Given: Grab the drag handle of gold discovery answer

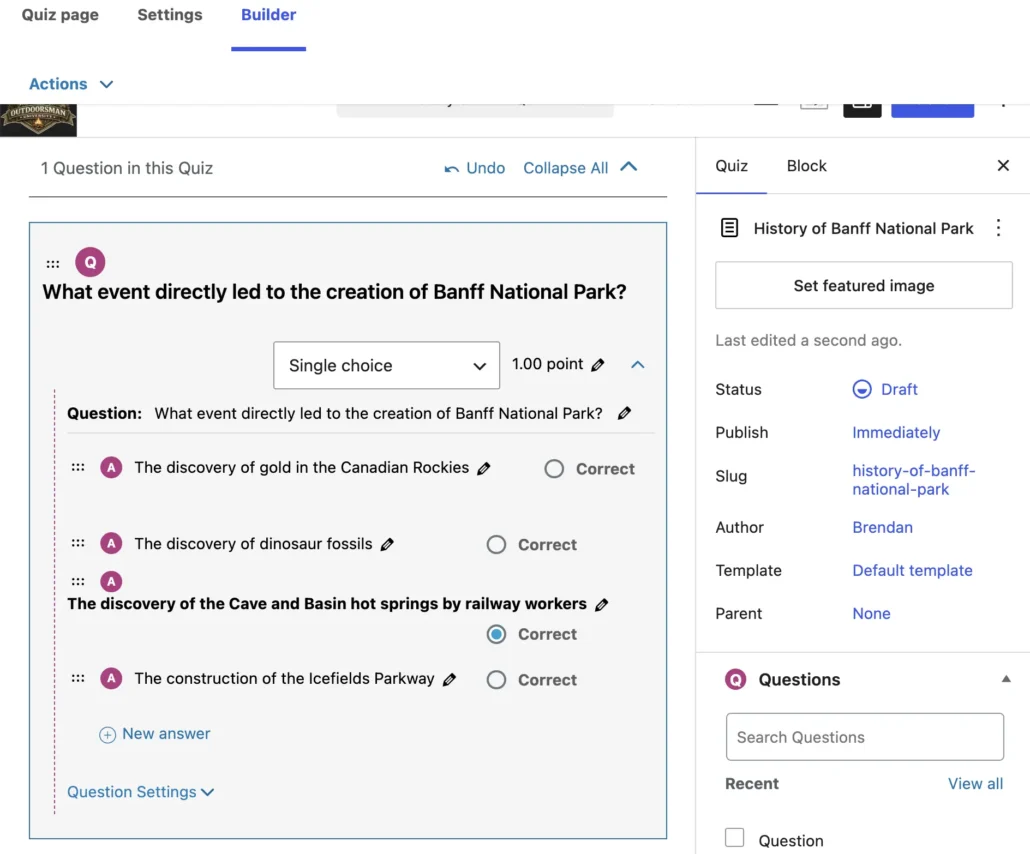Looking at the screenshot, I should pos(78,468).
